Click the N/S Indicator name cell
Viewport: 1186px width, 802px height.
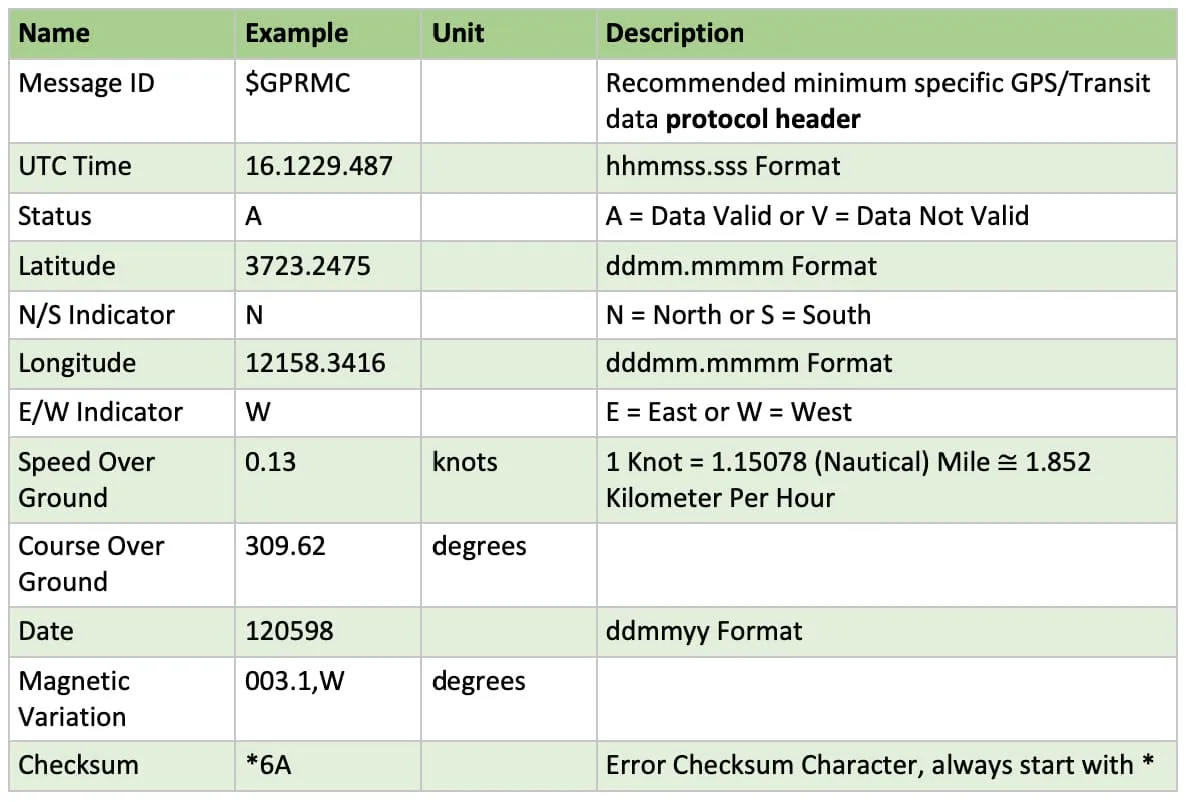96,315
